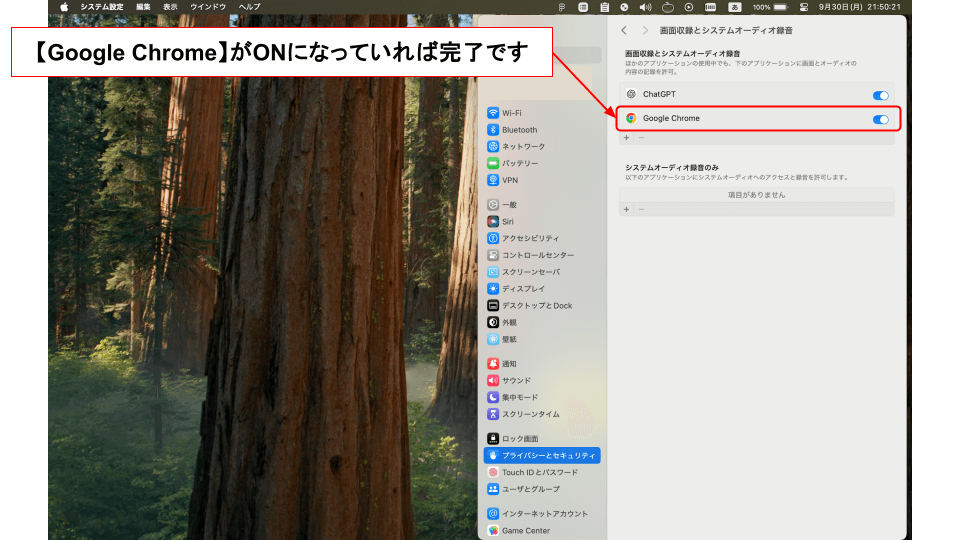Add app with plus under screen recording list
960x540 pixels.
coord(627,138)
